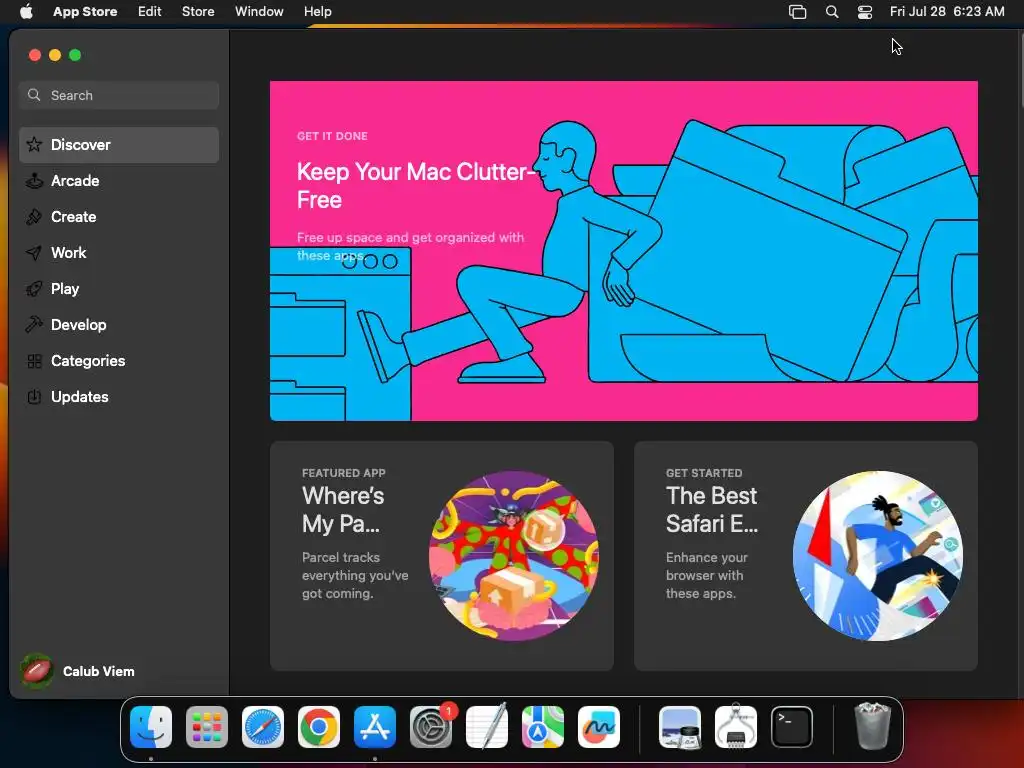Screen dimensions: 1024x768
Task: Open Launchpad from the Dock
Action: (x=207, y=727)
